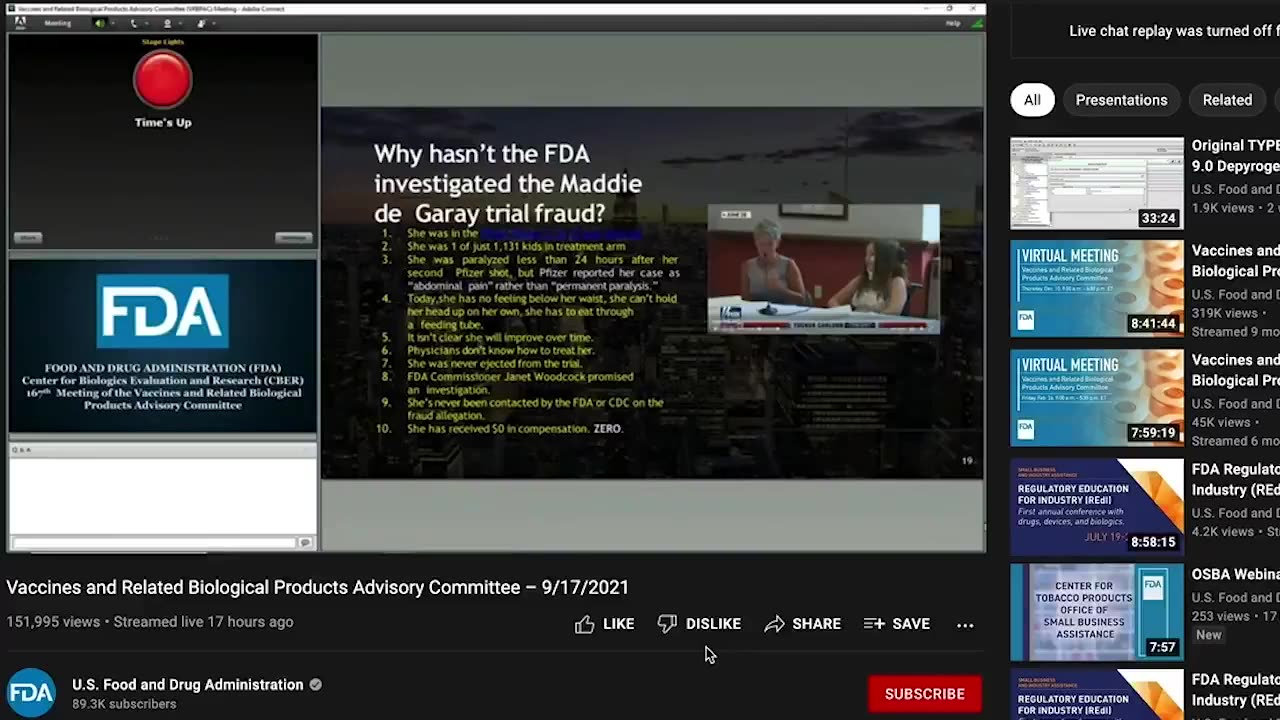Click the right gray button under stage lights pod
Viewport: 1280px width, 720px height.
(x=293, y=237)
